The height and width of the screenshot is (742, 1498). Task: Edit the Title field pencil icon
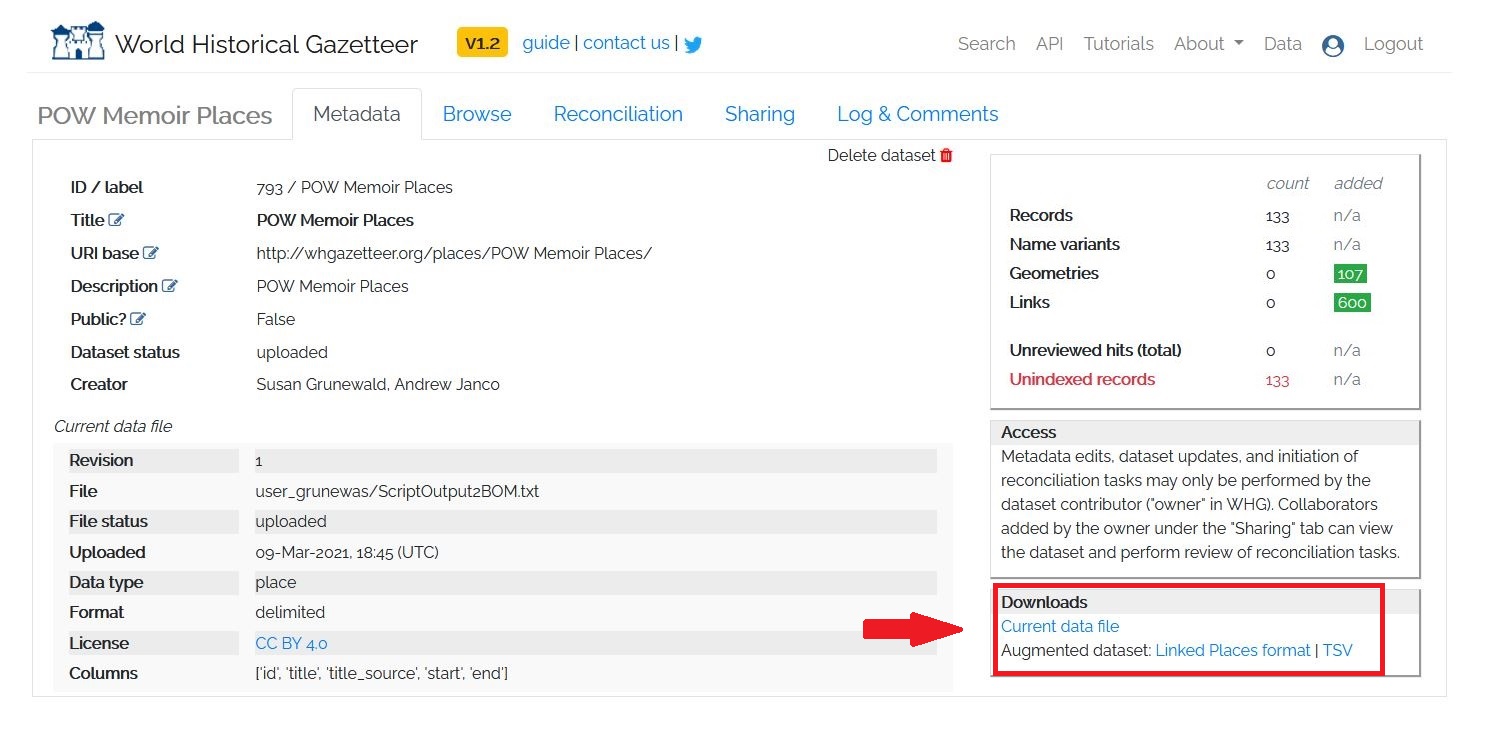117,220
